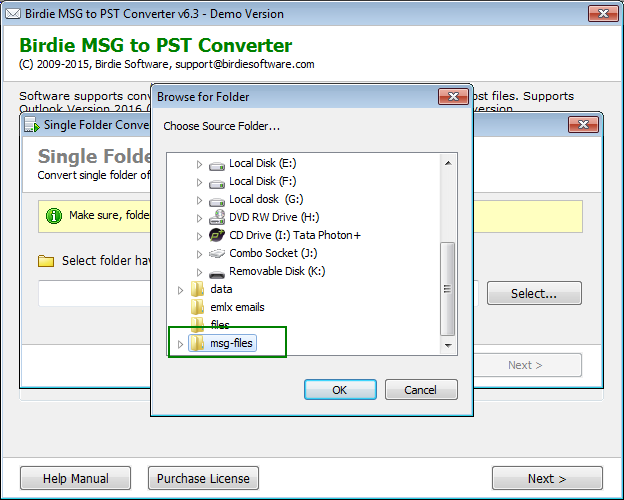Select Local dosk (G:) label in tree
Screen dimensions: 624x500
pos(266,199)
